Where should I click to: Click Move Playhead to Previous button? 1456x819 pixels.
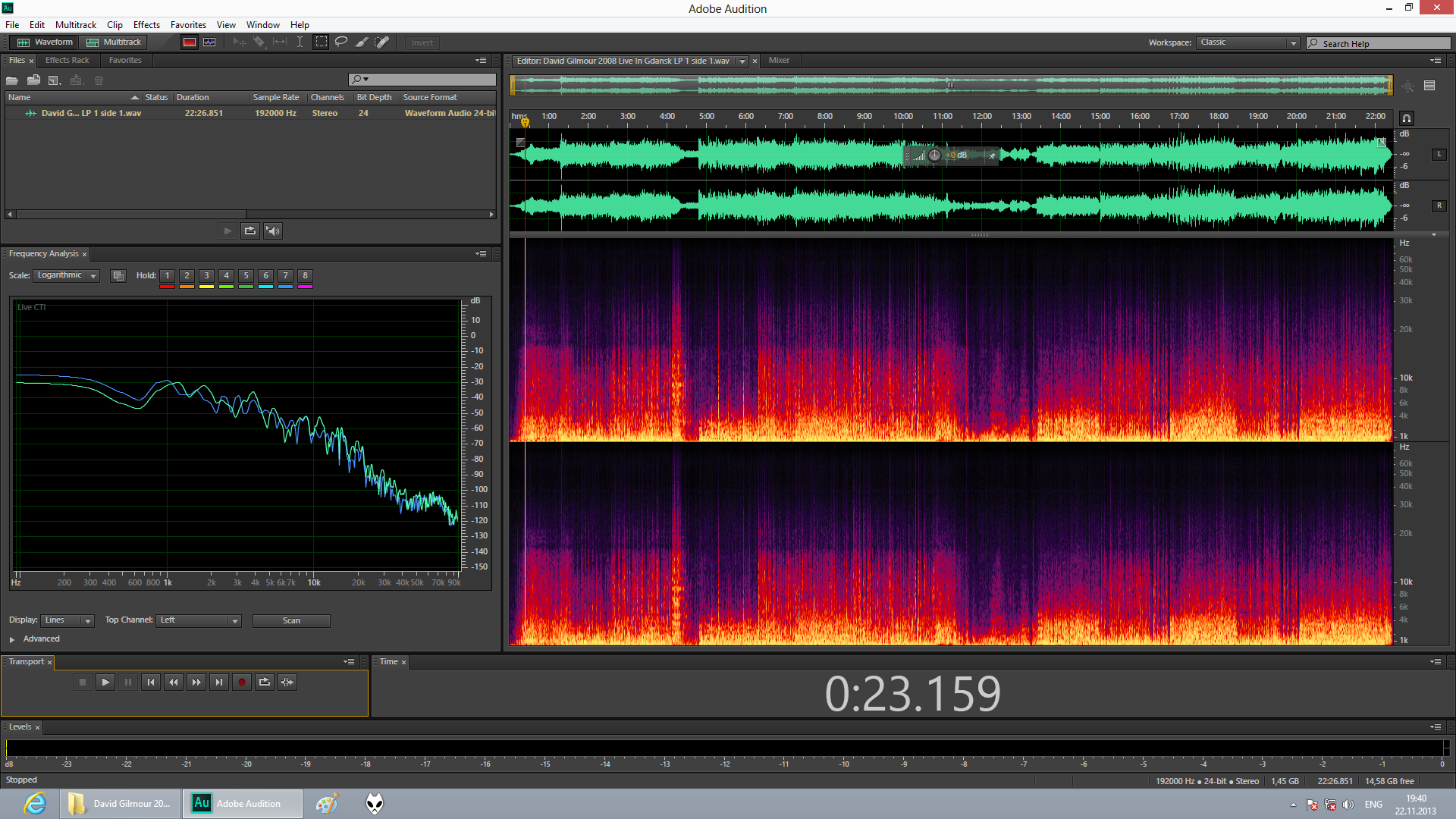coord(151,682)
